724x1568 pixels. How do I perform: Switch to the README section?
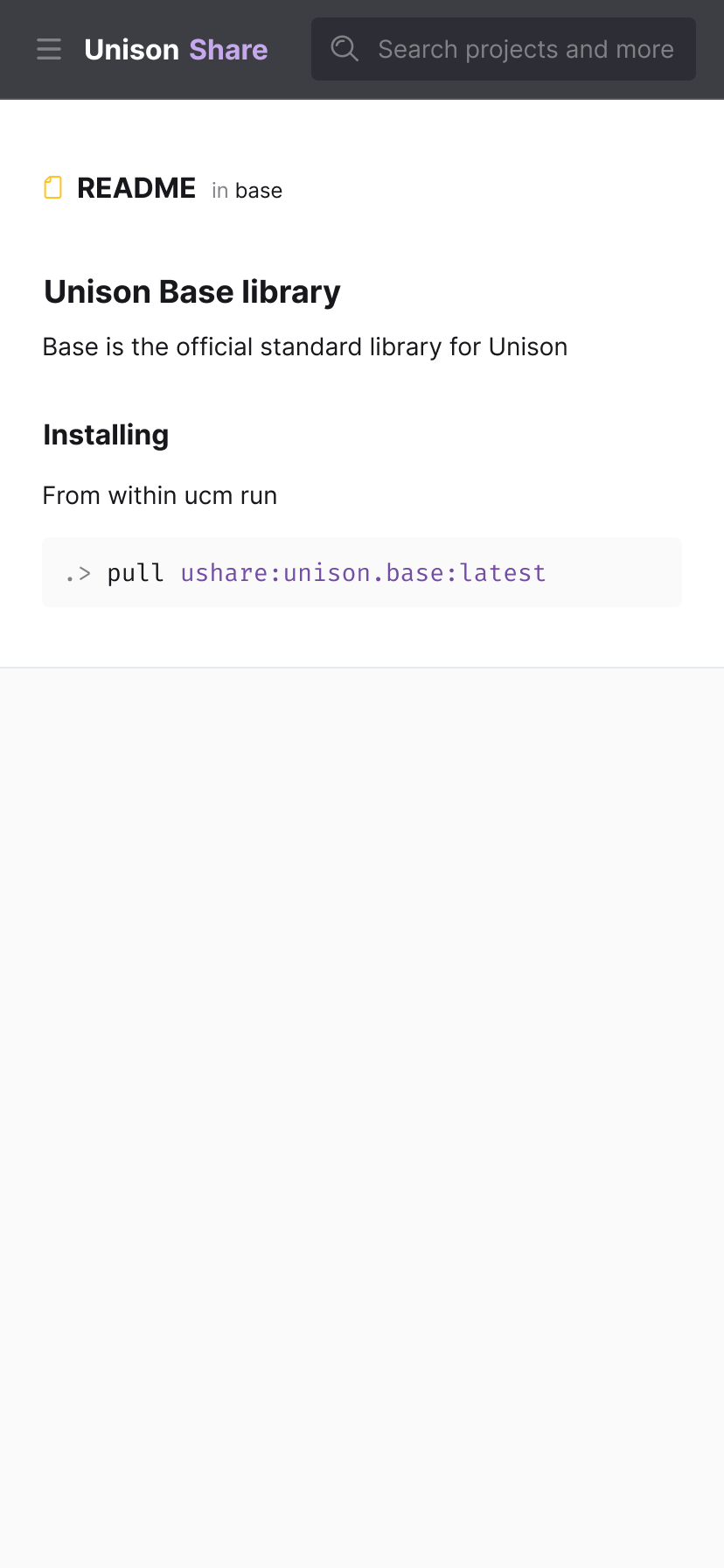click(136, 187)
